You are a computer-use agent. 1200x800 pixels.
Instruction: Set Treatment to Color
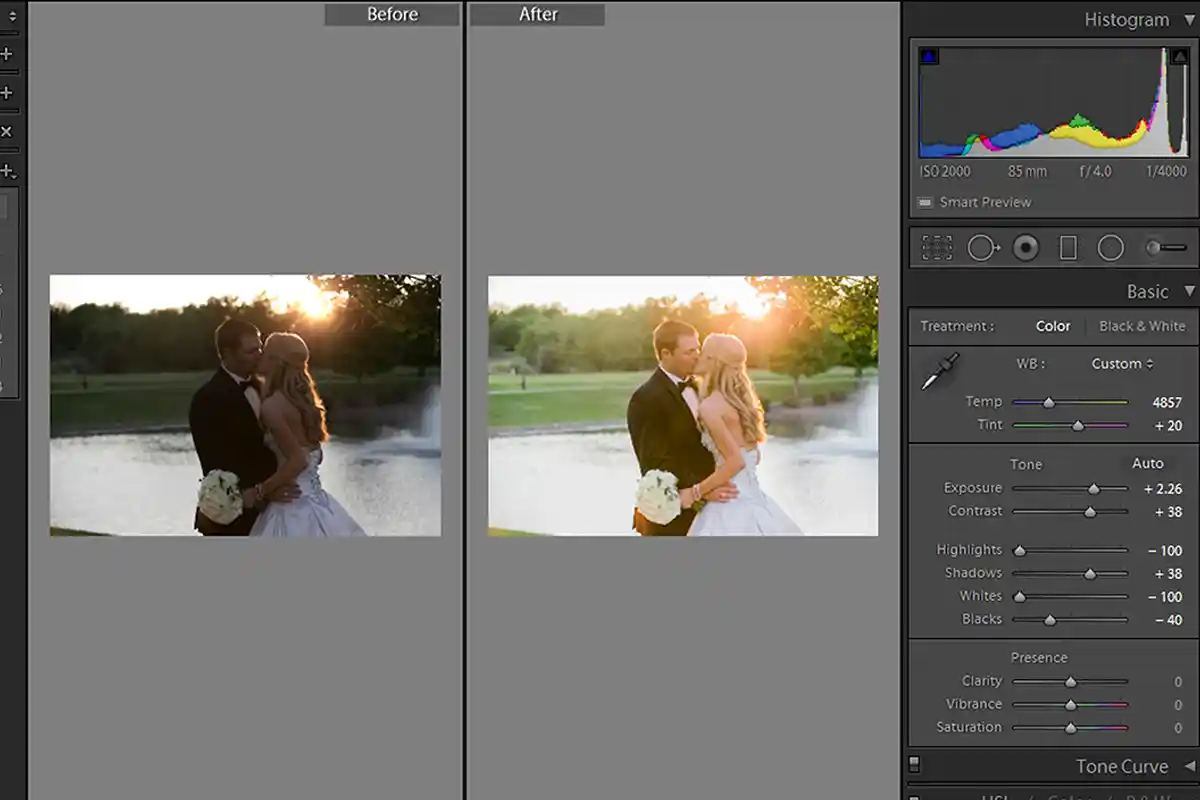tap(1053, 326)
